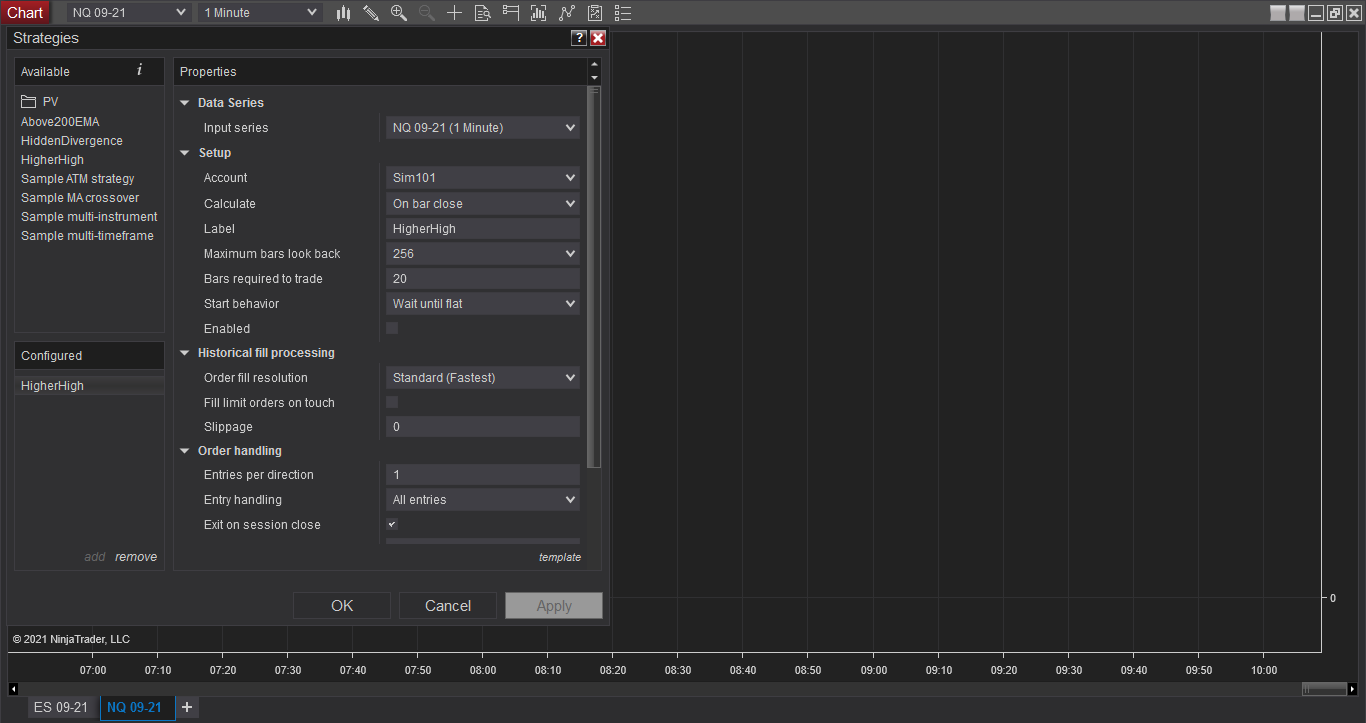Add a new chart tab with plus

187,708
